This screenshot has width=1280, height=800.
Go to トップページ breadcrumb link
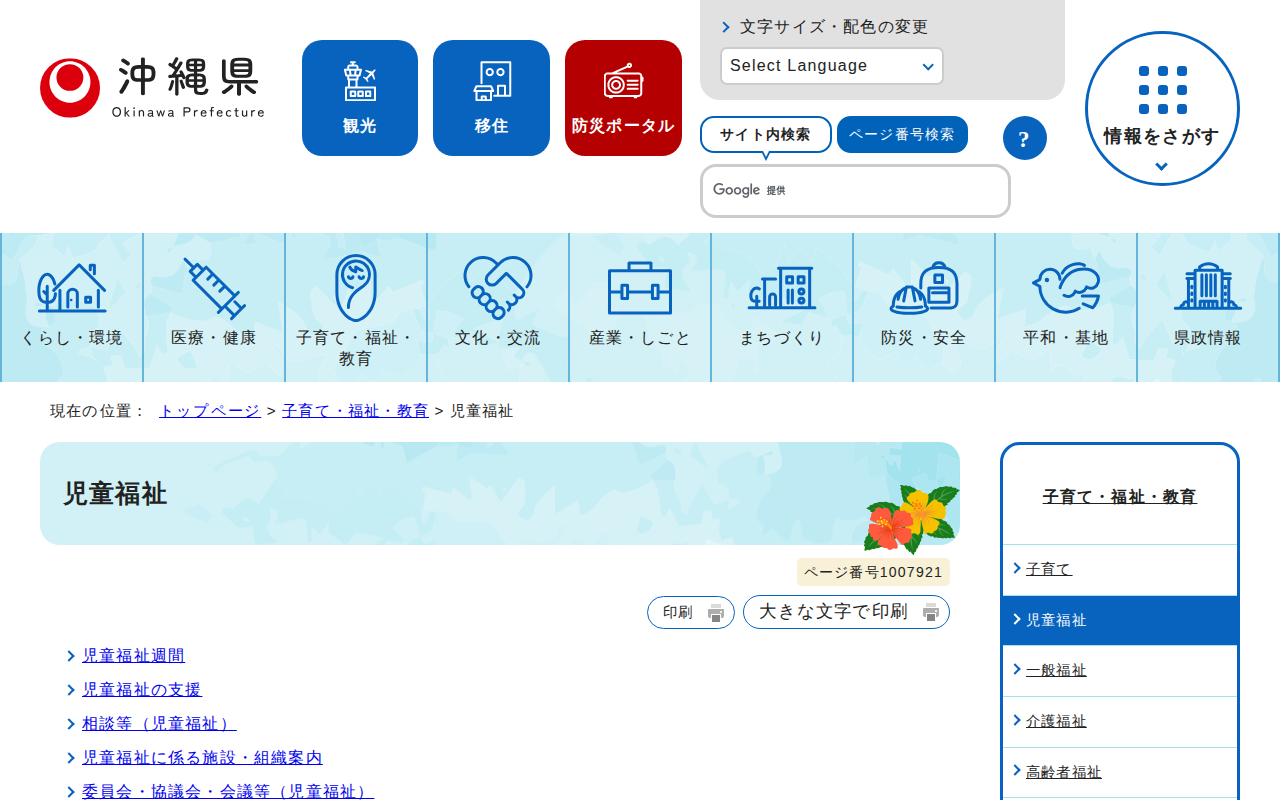tap(210, 411)
